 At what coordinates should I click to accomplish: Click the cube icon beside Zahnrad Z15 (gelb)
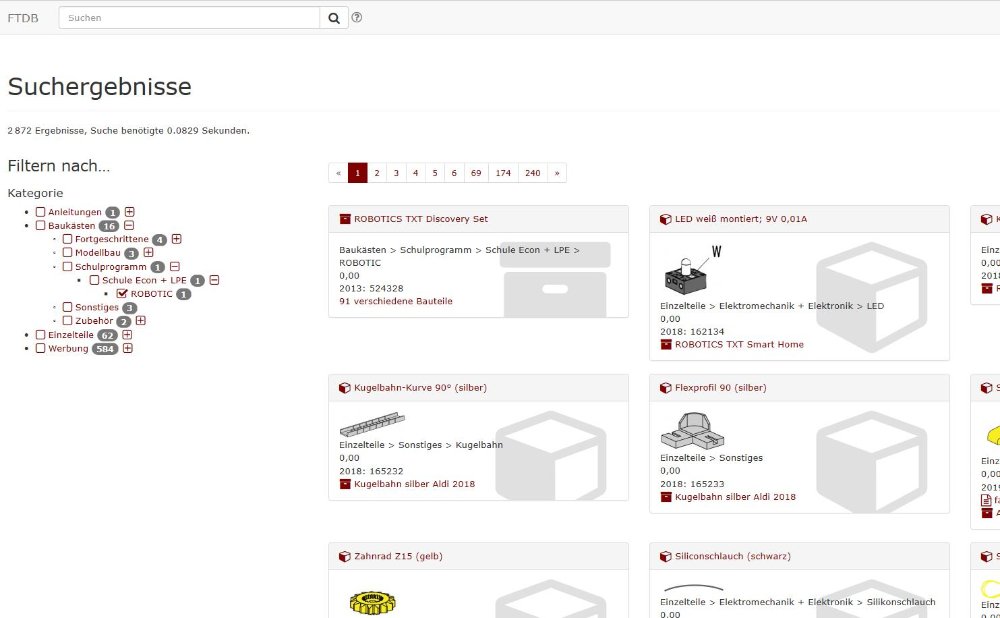pyautogui.click(x=345, y=556)
